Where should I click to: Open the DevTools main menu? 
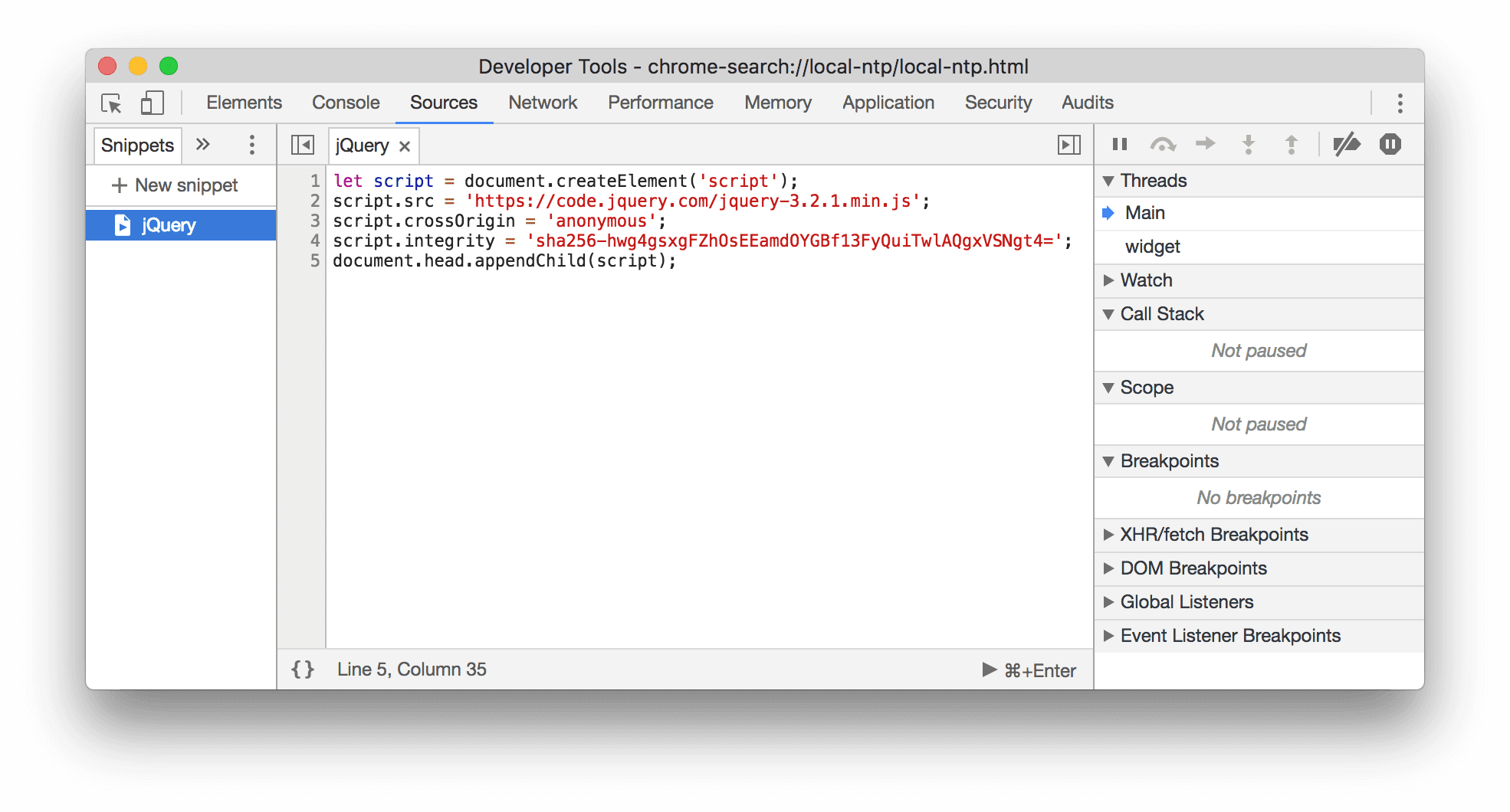(1400, 103)
